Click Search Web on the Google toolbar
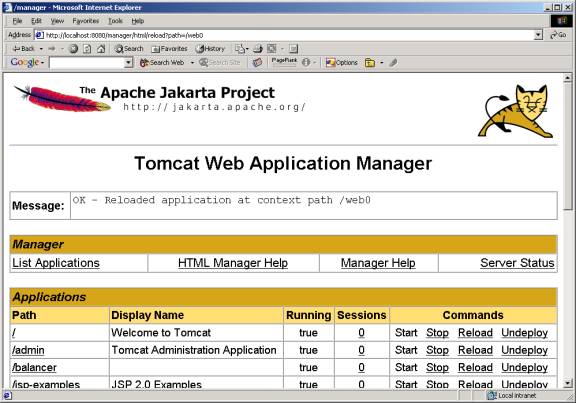Viewport: 576px width, 403px height. pos(162,62)
